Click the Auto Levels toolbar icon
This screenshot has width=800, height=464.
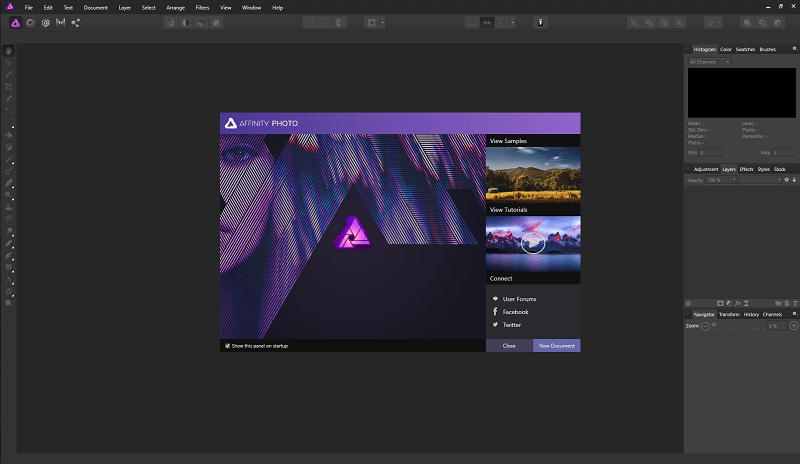point(171,22)
